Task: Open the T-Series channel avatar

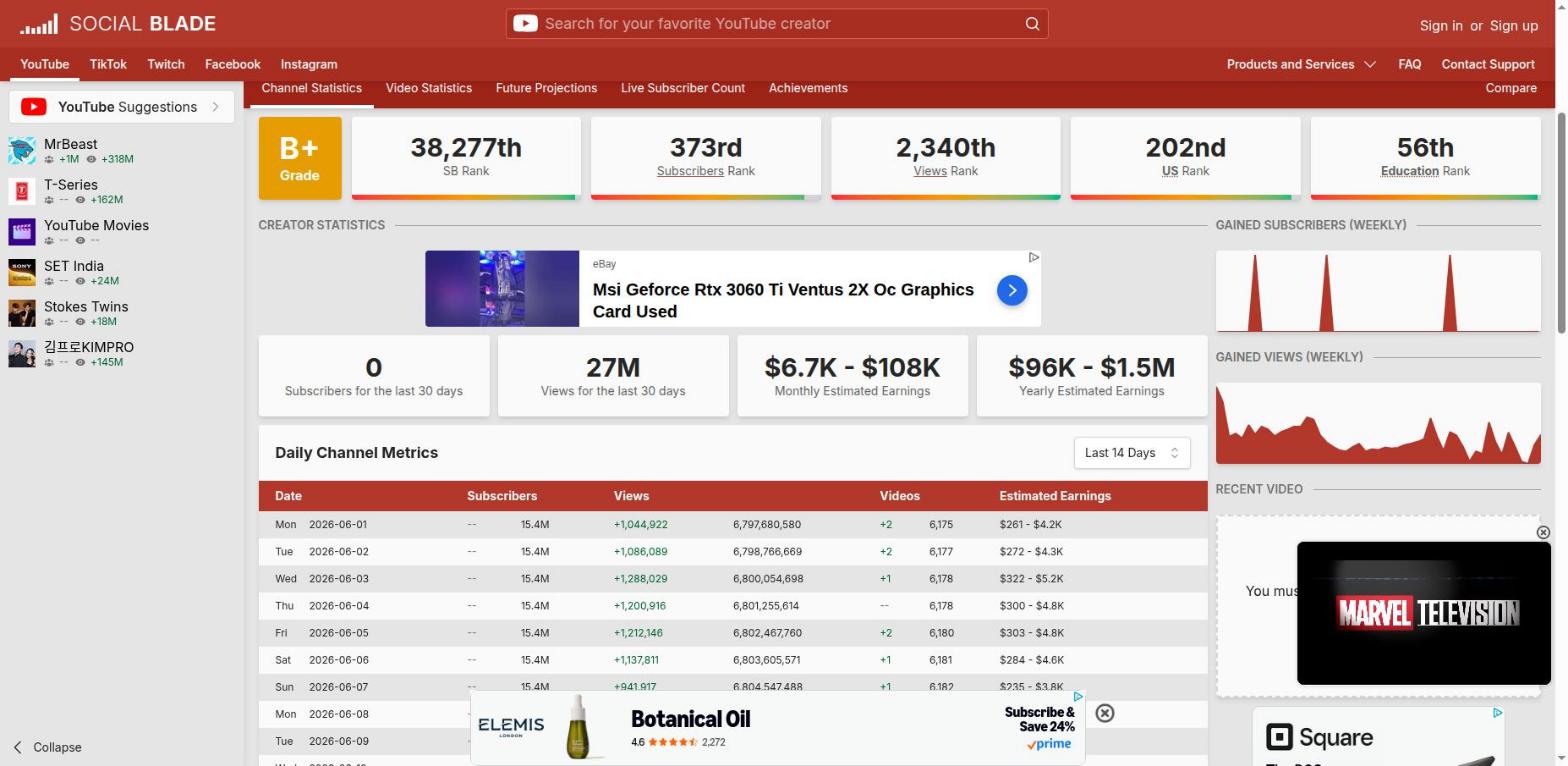Action: pos(22,191)
